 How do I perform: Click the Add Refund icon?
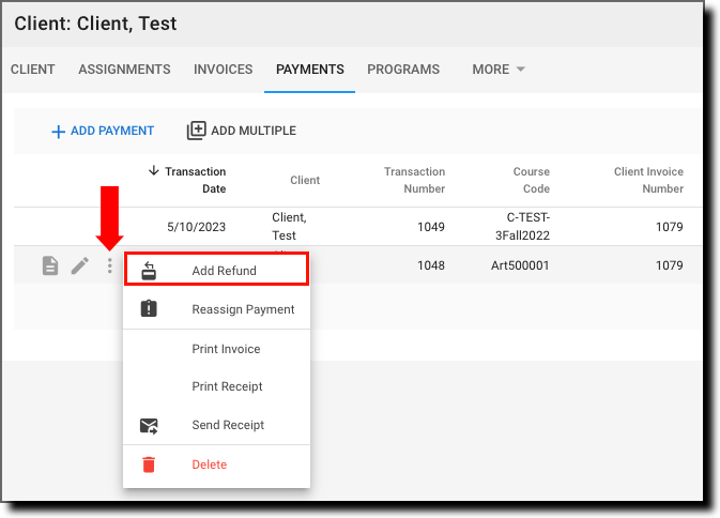click(148, 271)
